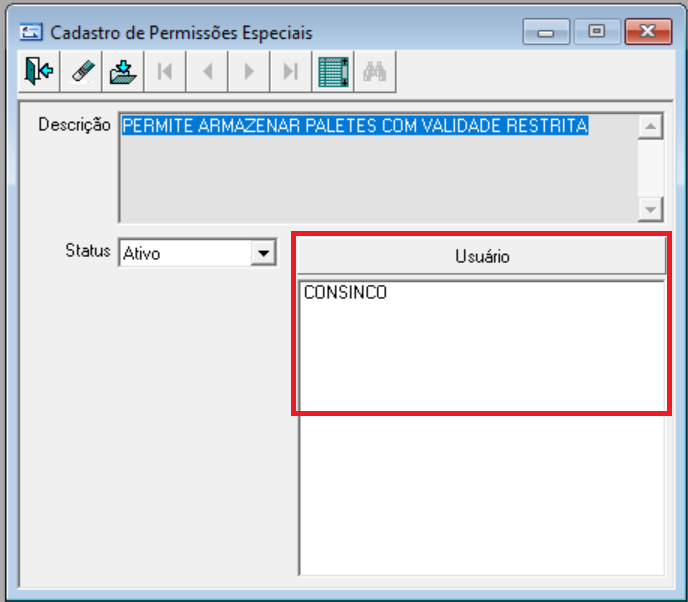688x602 pixels.
Task: Go to previous record arrow
Action: click(207, 72)
